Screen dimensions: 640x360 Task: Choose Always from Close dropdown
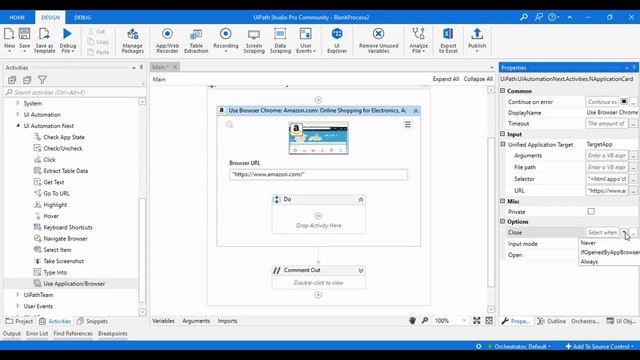point(589,262)
